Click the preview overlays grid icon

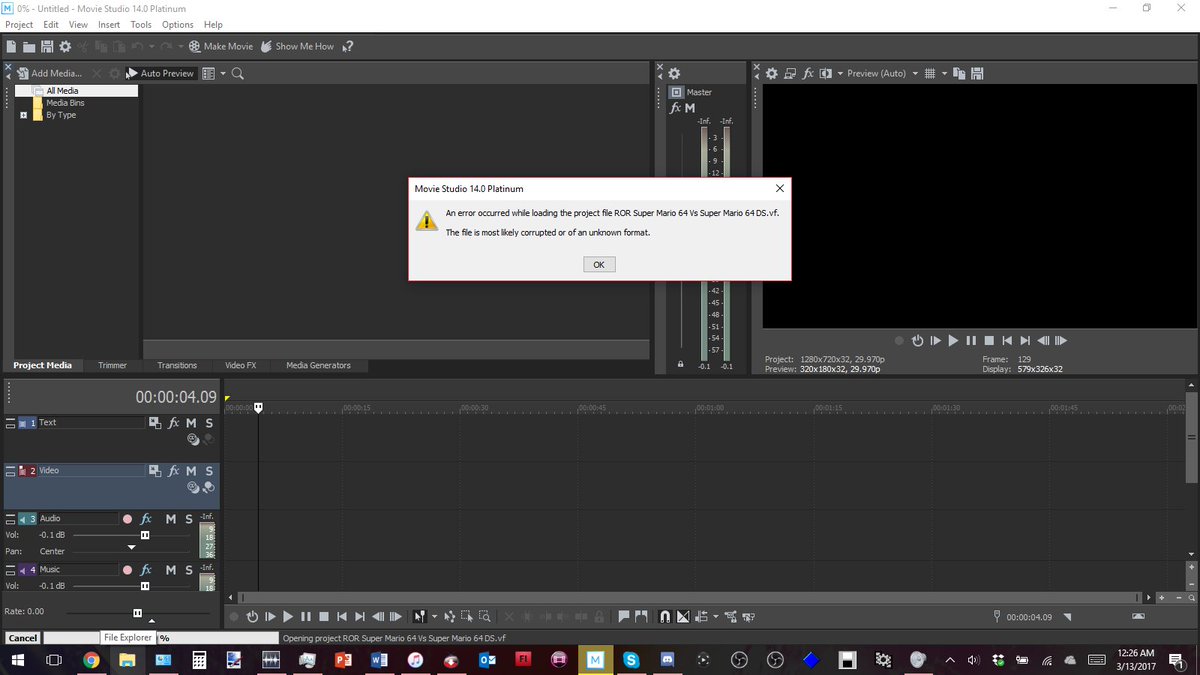(930, 73)
